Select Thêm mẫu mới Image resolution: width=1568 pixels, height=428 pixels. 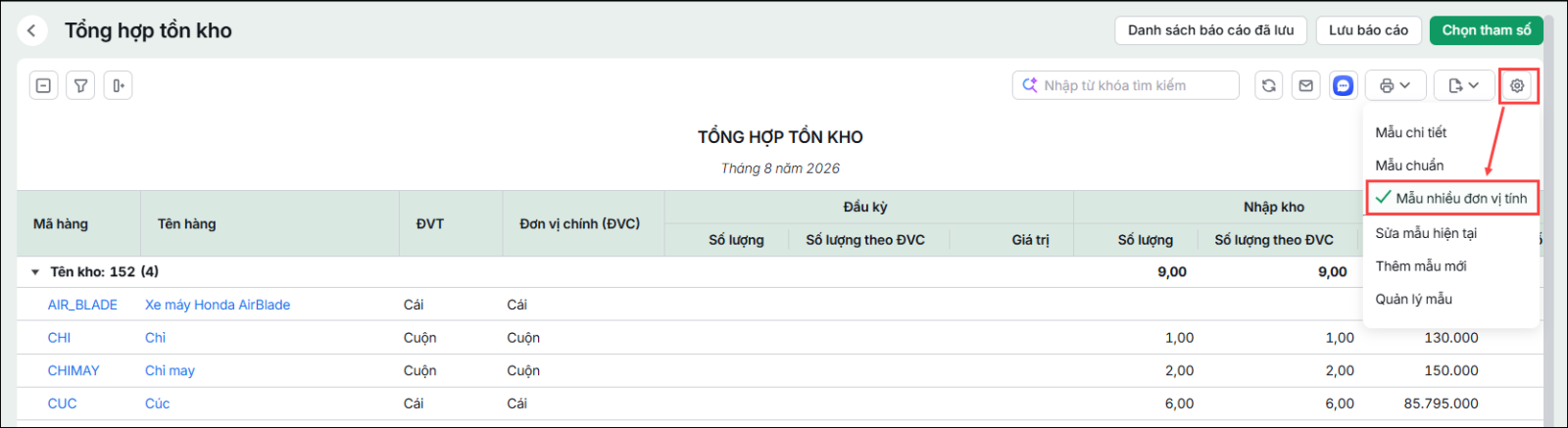point(1421,266)
